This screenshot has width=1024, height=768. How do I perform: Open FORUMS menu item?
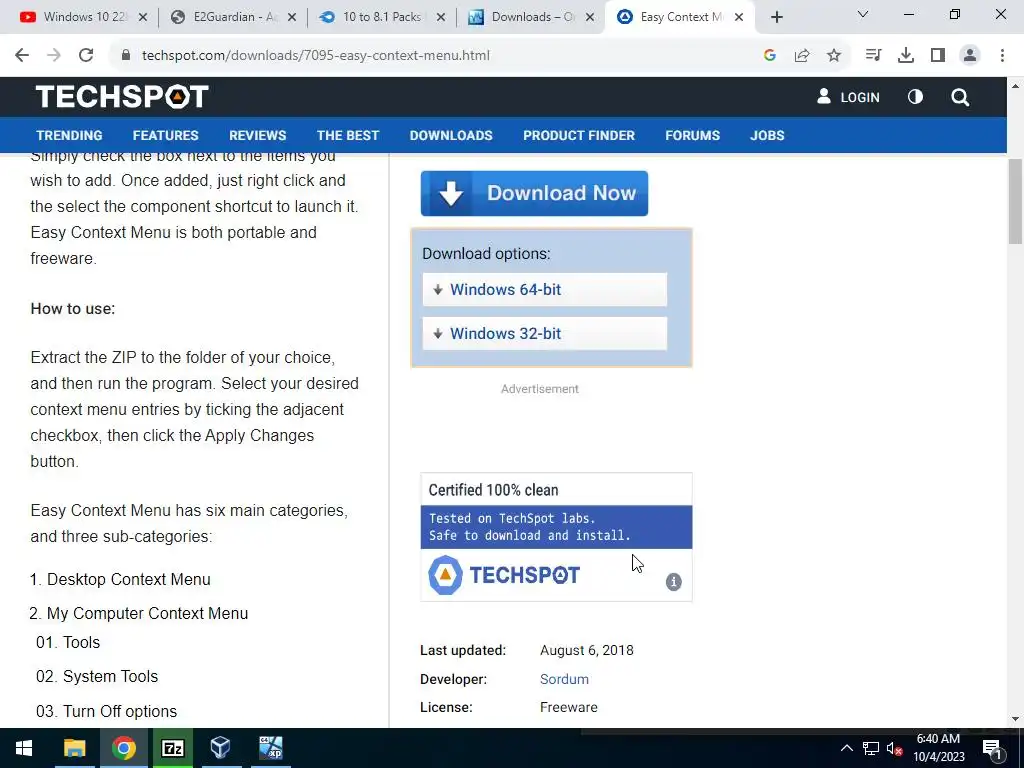click(x=692, y=135)
